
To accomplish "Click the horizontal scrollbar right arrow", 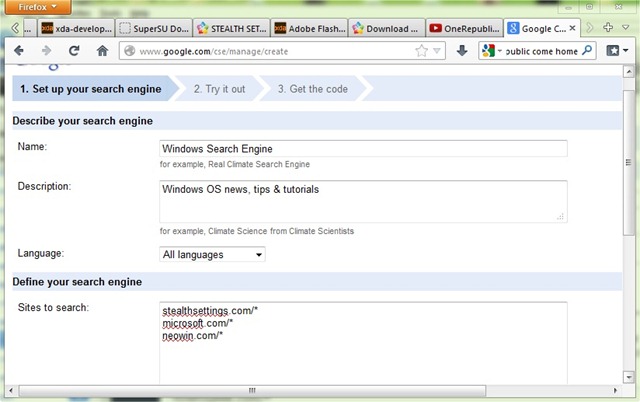I will [616, 391].
